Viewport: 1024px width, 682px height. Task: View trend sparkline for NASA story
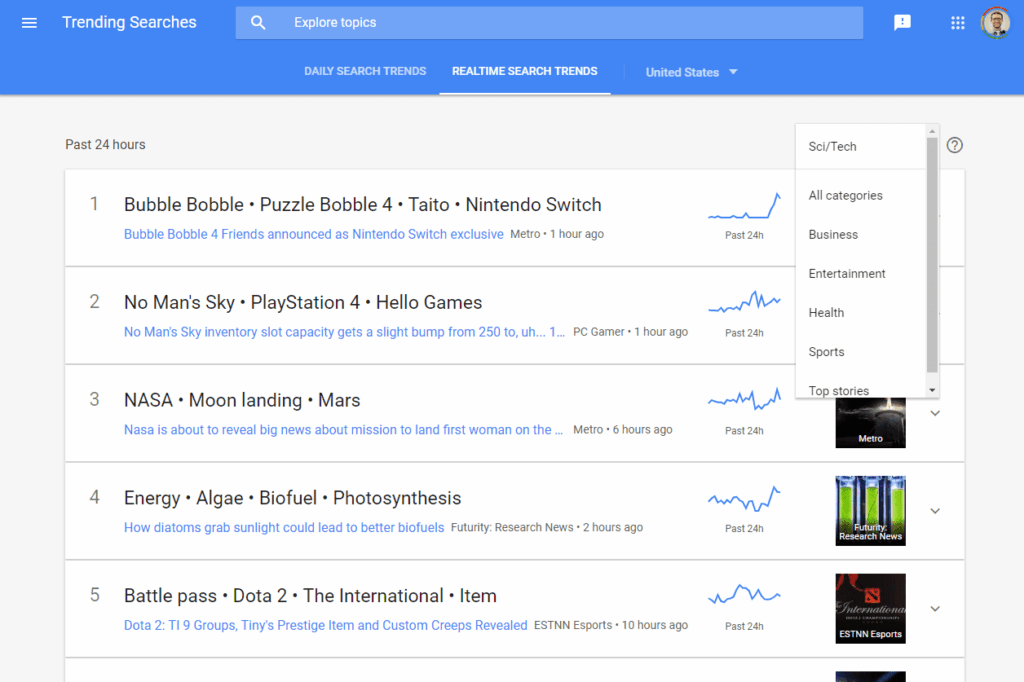tap(744, 399)
